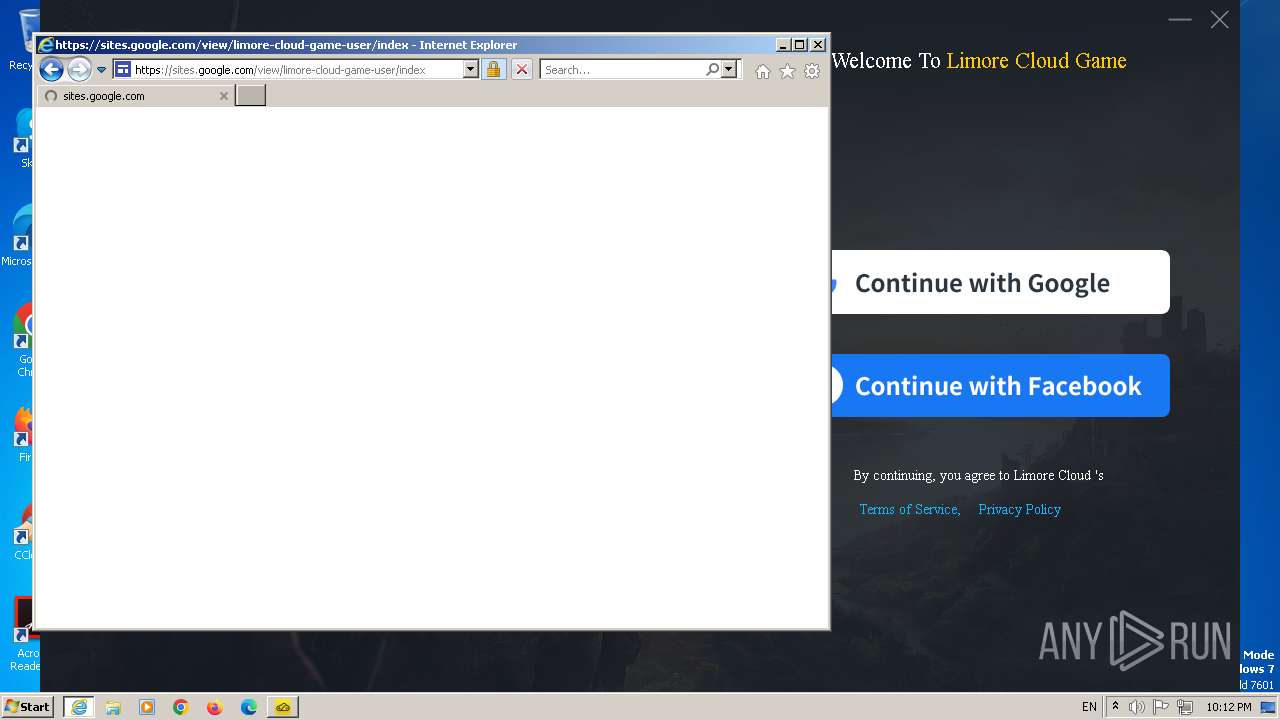
Task: Show hidden system tray icons
Action: click(x=1115, y=706)
